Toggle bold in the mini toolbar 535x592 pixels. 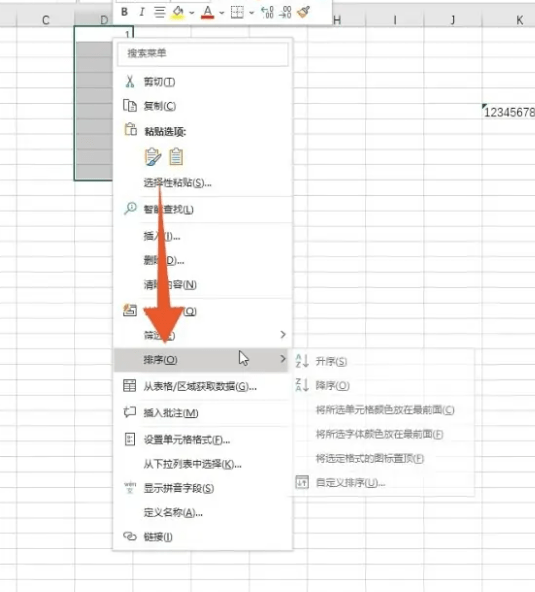pyautogui.click(x=124, y=12)
